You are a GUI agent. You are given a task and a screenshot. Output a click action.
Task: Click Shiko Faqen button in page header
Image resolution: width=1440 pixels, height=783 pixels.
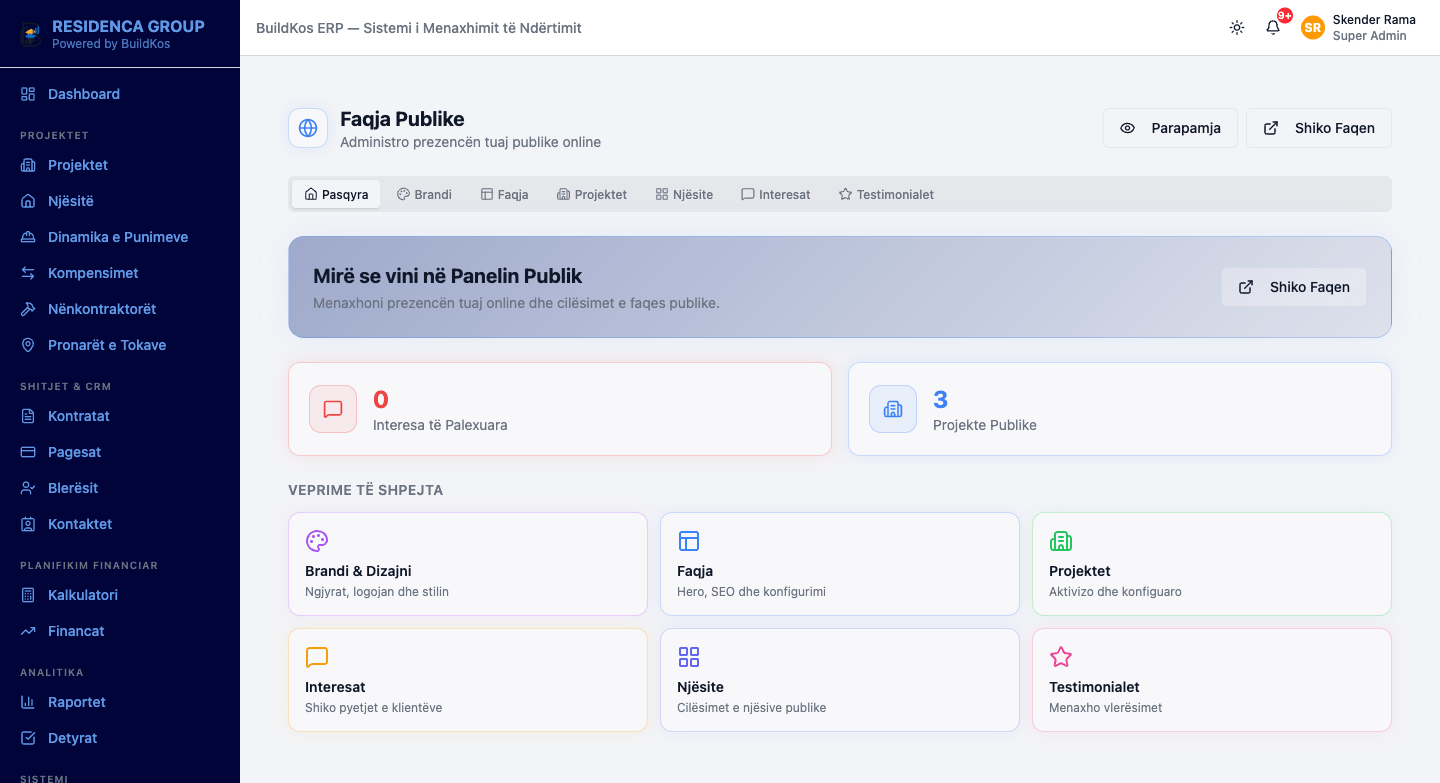1319,128
